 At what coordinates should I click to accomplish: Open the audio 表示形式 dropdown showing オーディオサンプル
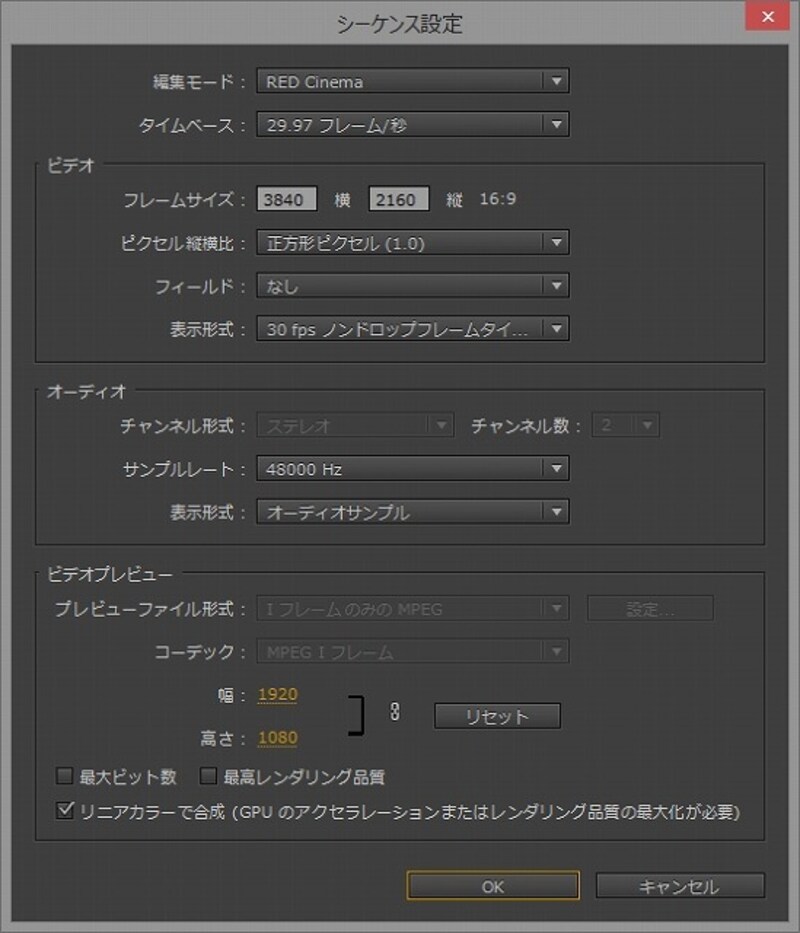(x=412, y=512)
